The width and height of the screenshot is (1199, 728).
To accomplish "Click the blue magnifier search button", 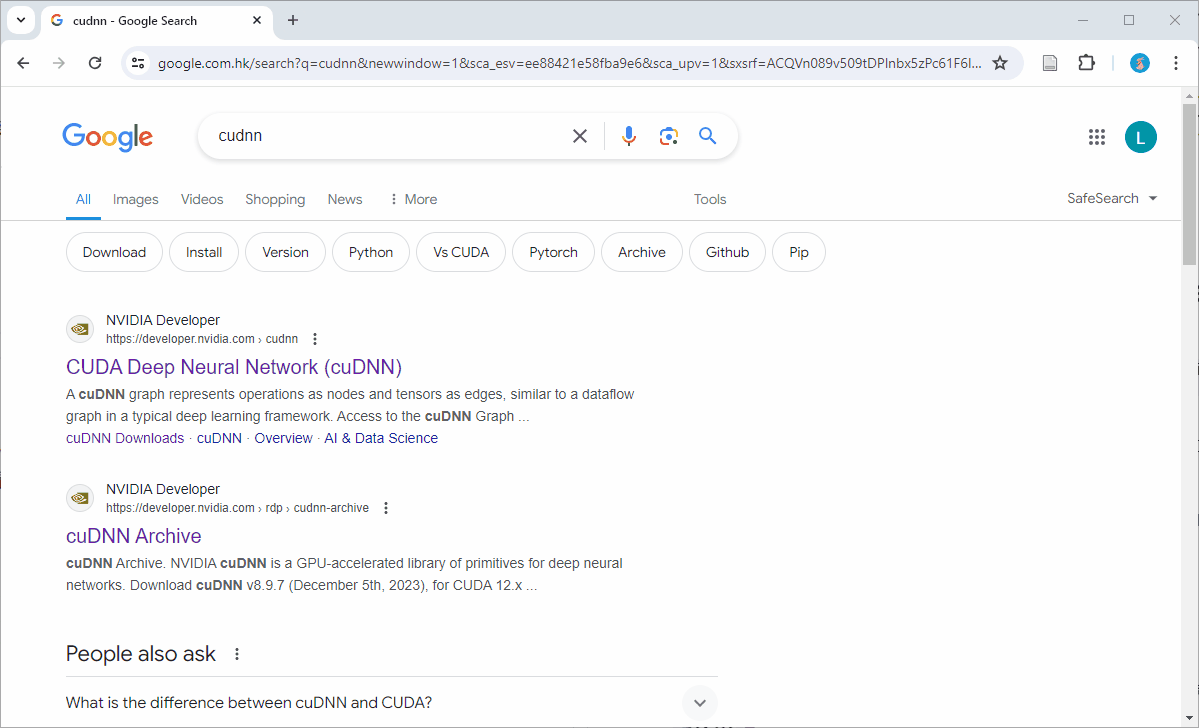I will (x=708, y=136).
